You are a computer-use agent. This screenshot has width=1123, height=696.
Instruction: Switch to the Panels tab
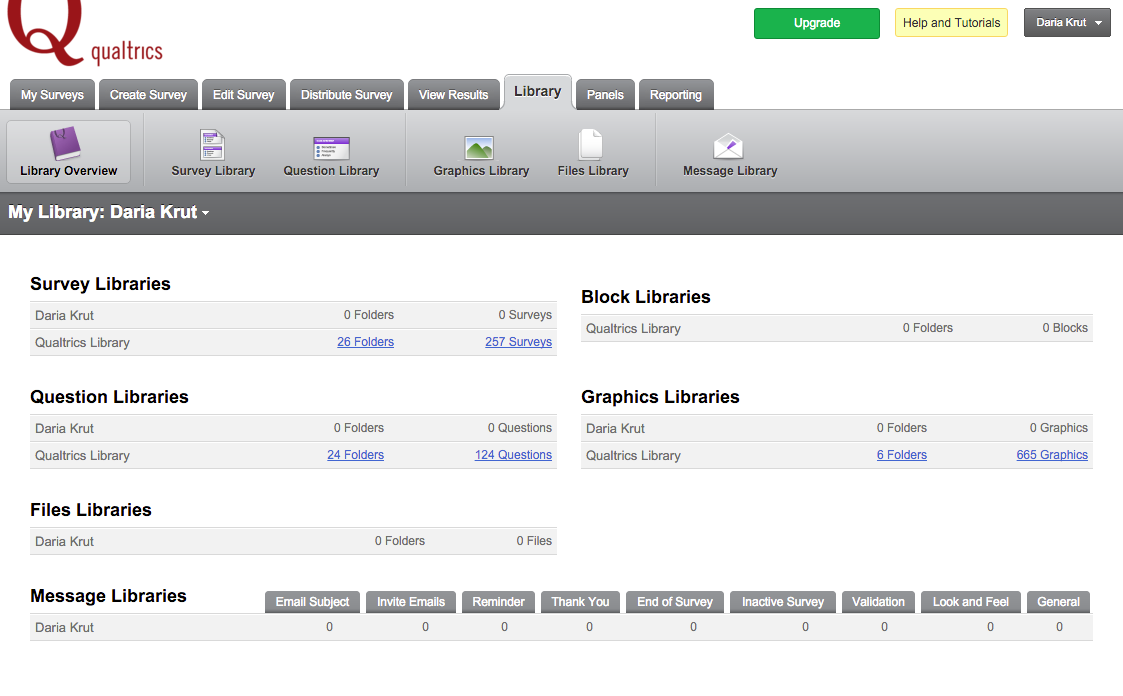(605, 95)
